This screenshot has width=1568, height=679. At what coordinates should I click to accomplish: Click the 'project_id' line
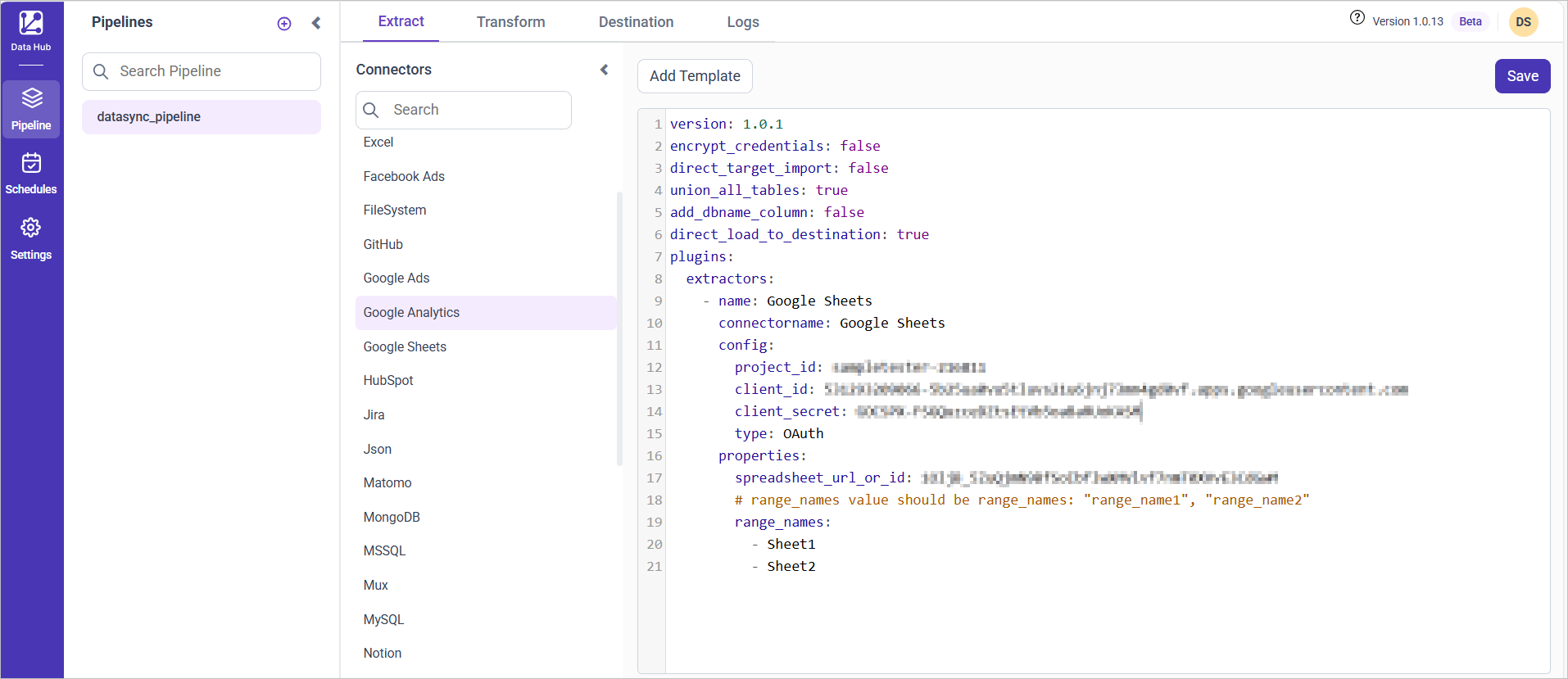tap(860, 368)
